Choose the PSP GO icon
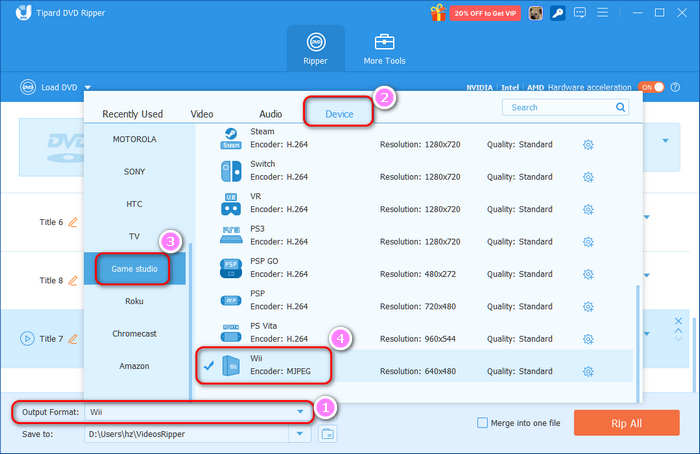This screenshot has width=700, height=454. click(x=231, y=268)
